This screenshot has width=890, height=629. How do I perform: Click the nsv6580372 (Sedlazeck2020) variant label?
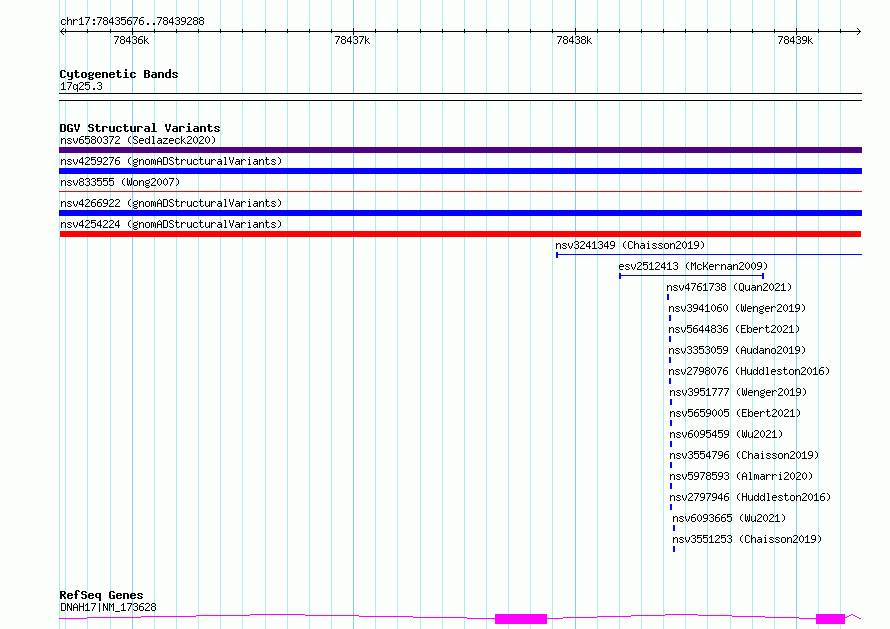pyautogui.click(x=138, y=140)
